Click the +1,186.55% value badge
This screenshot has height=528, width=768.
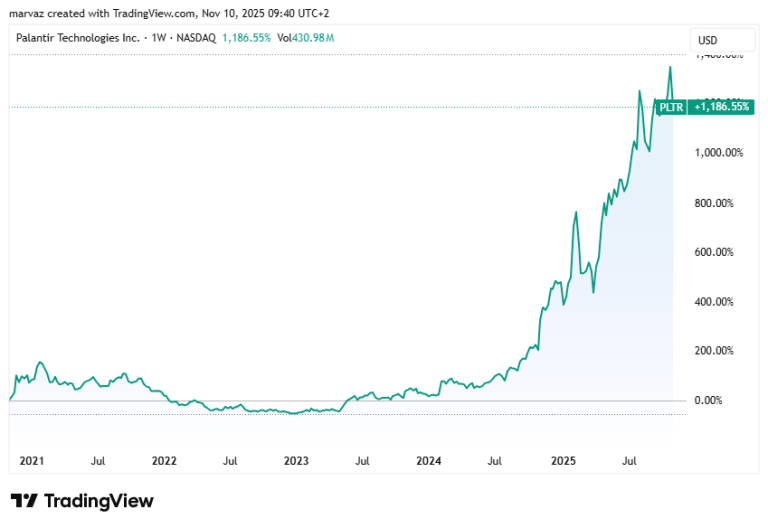[721, 107]
